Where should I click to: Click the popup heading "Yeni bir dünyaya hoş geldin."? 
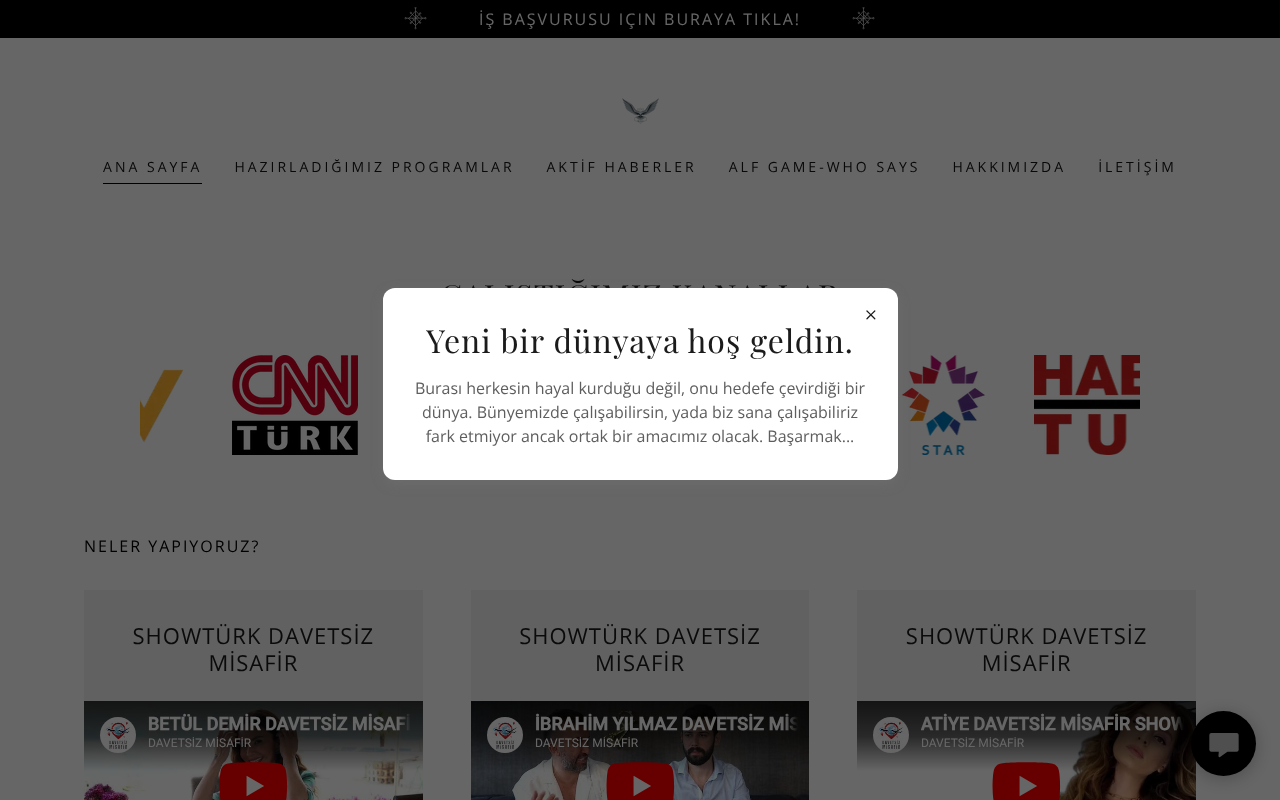tap(640, 341)
